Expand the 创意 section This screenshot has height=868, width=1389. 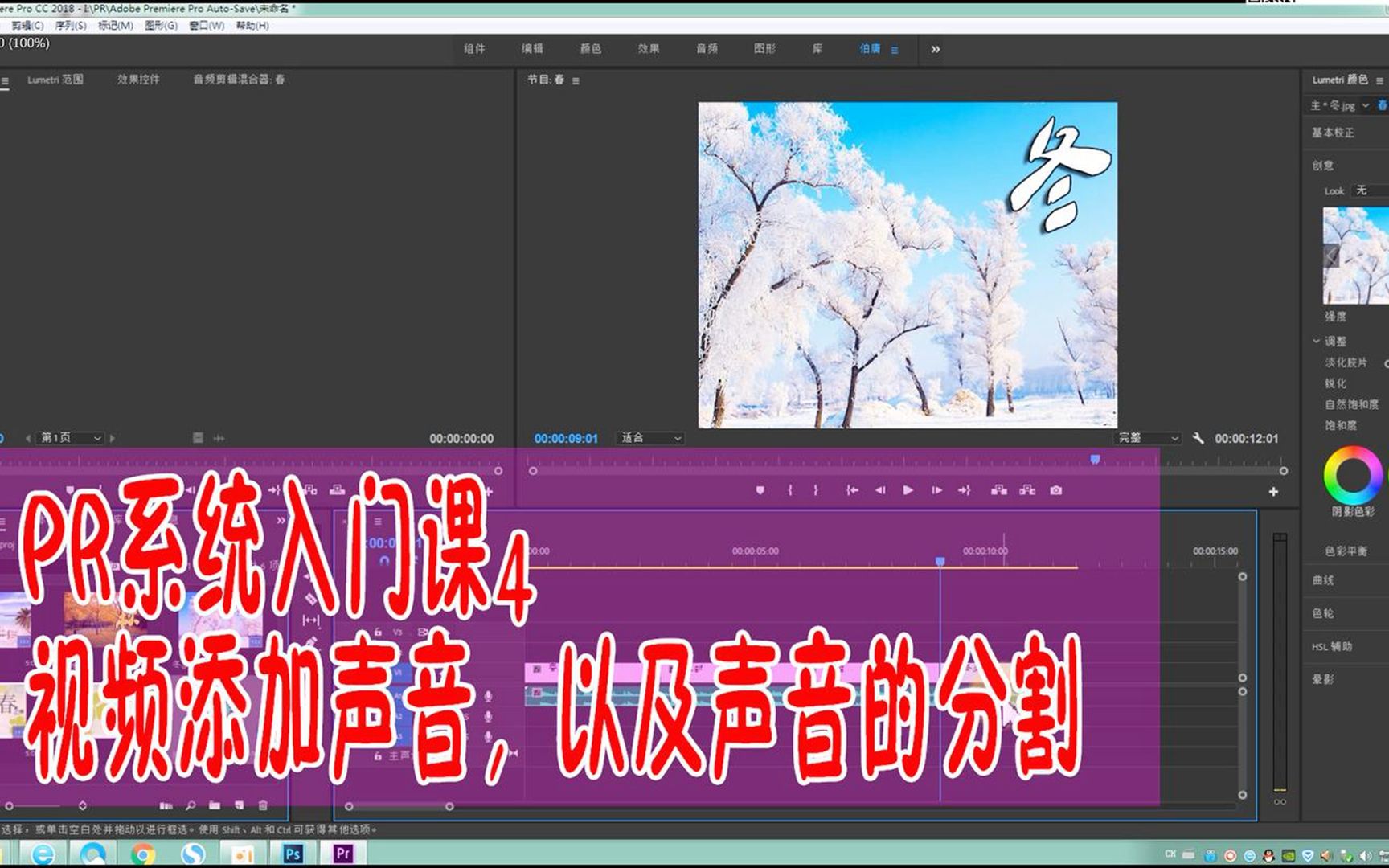(1323, 166)
